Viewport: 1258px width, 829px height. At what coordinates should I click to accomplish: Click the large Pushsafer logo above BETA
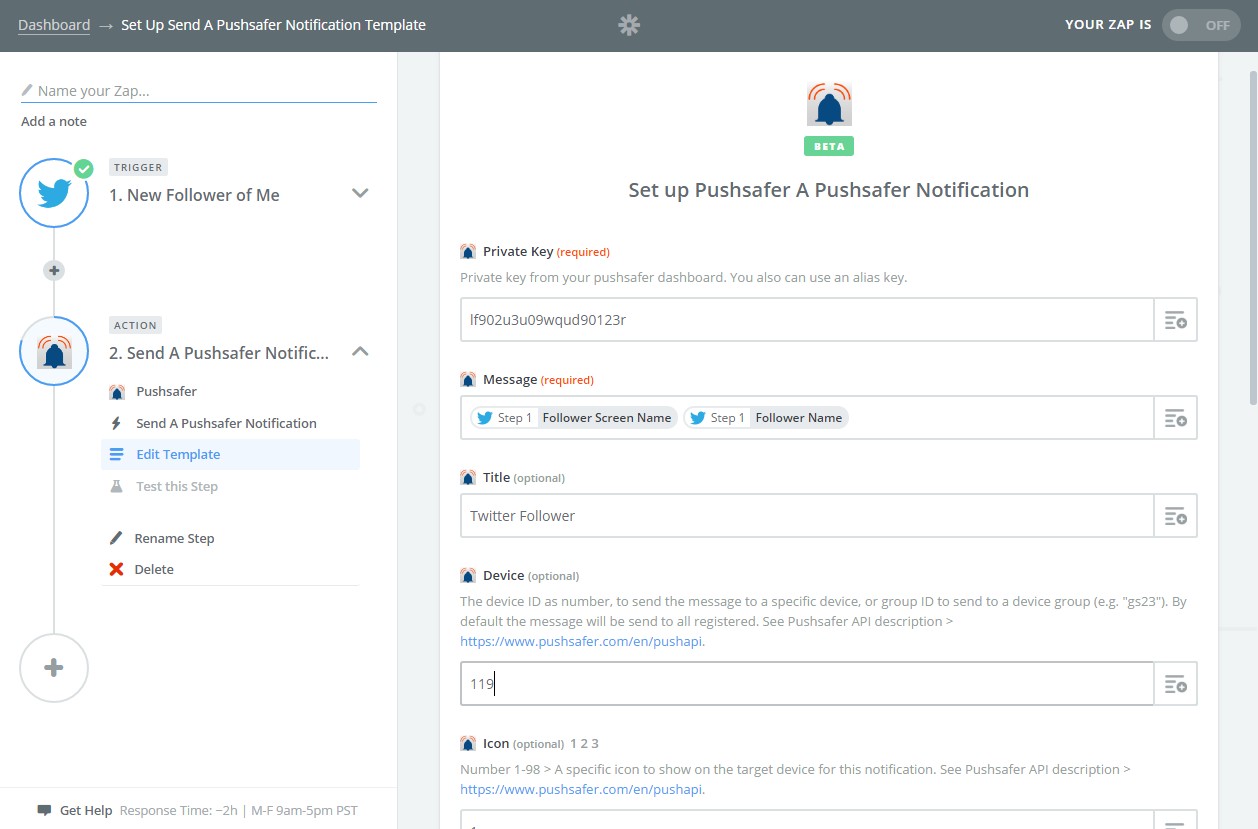[829, 104]
